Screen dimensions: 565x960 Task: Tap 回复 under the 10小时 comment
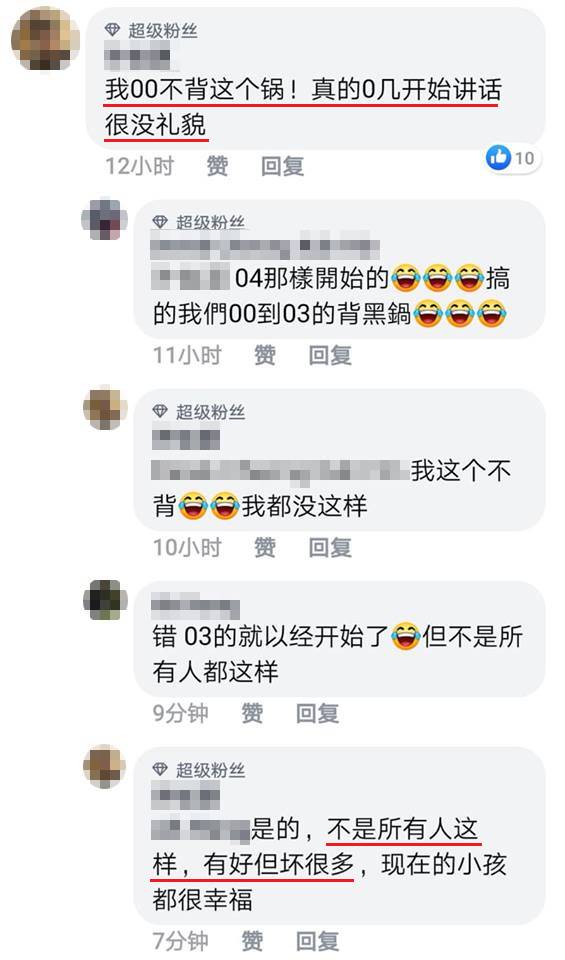(330, 547)
